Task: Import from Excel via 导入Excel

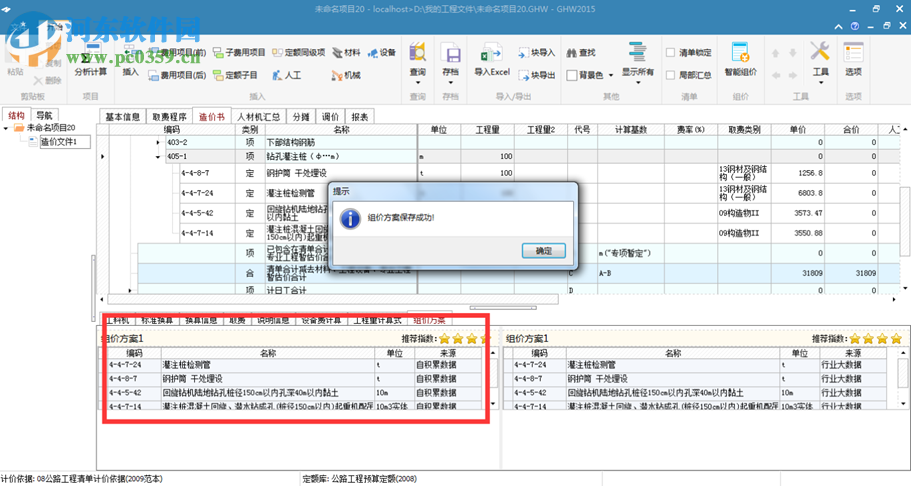Action: pyautogui.click(x=492, y=59)
